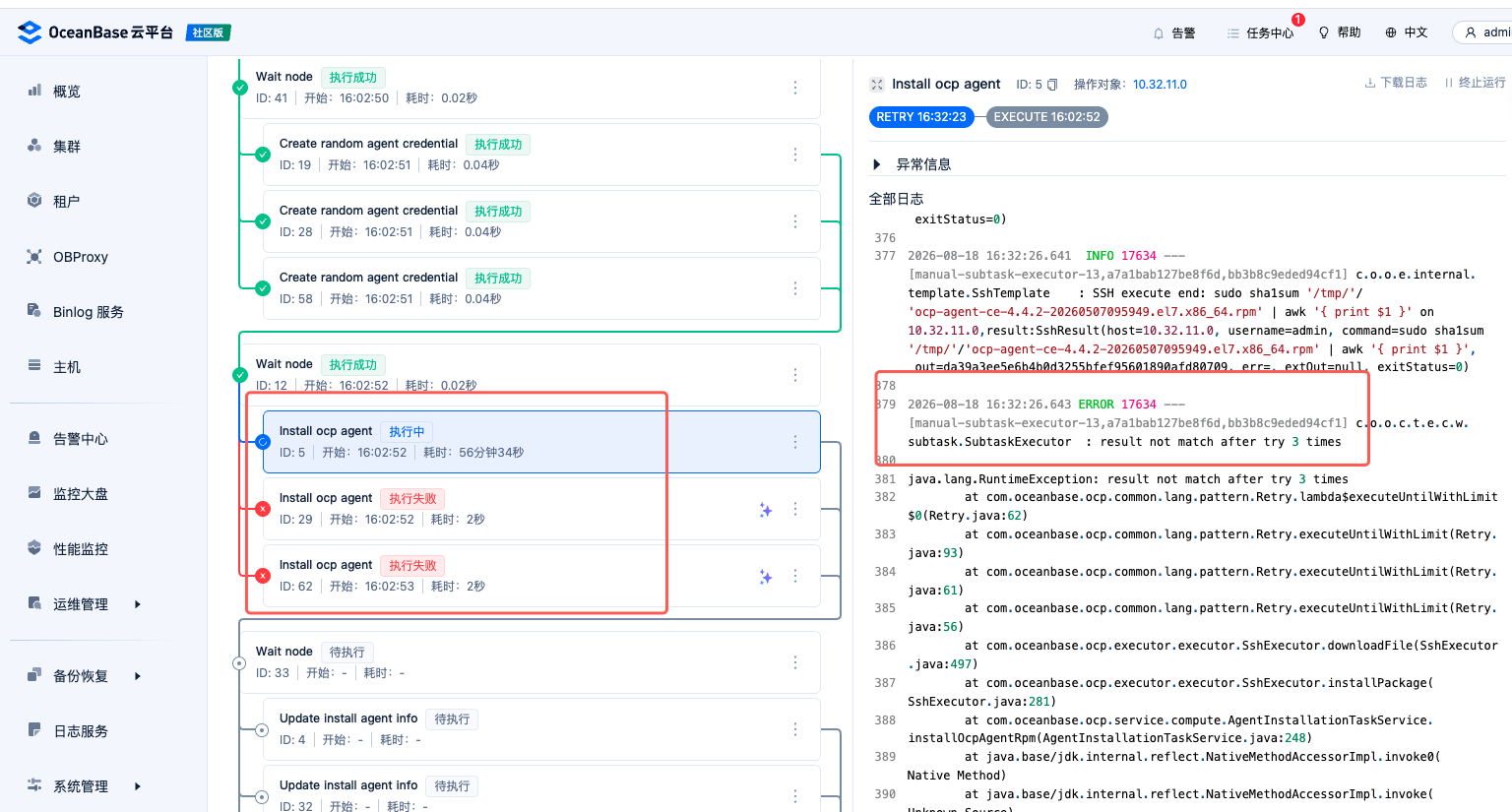The width and height of the screenshot is (1512, 812).
Task: Open more menu for Update install info ID 4
Action: 795,729
